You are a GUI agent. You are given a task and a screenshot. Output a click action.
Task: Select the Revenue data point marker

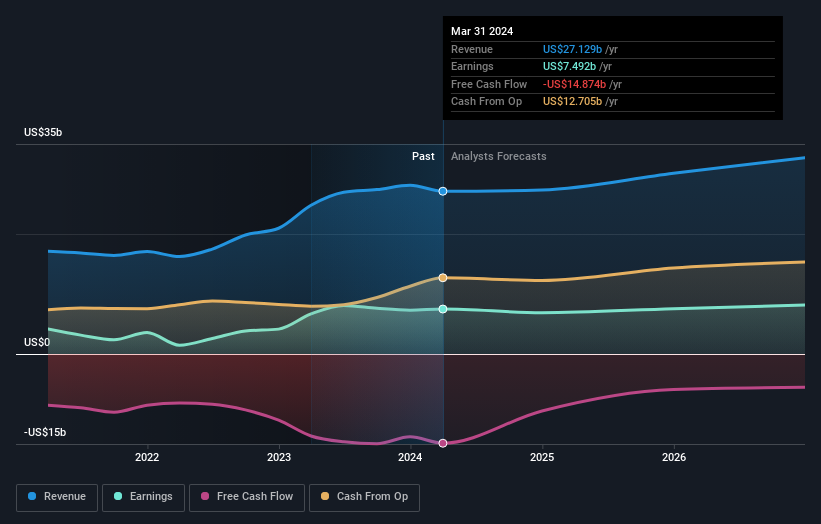pyautogui.click(x=443, y=192)
